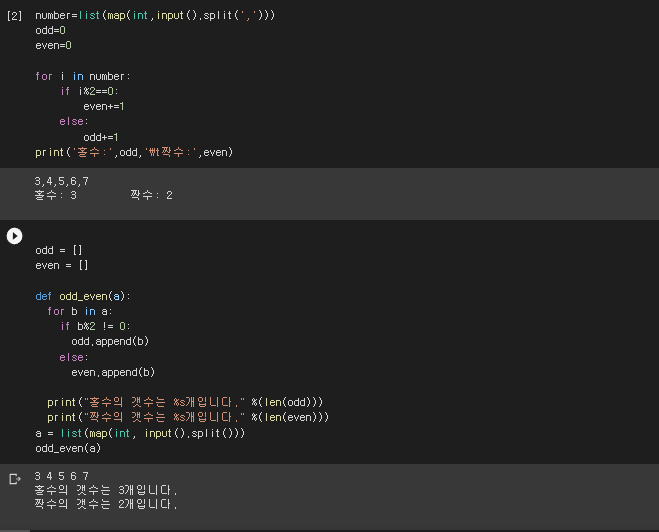Screen dimensions: 659x532
Task: Click output text 3,4,5,6,7
Action: click(62, 181)
